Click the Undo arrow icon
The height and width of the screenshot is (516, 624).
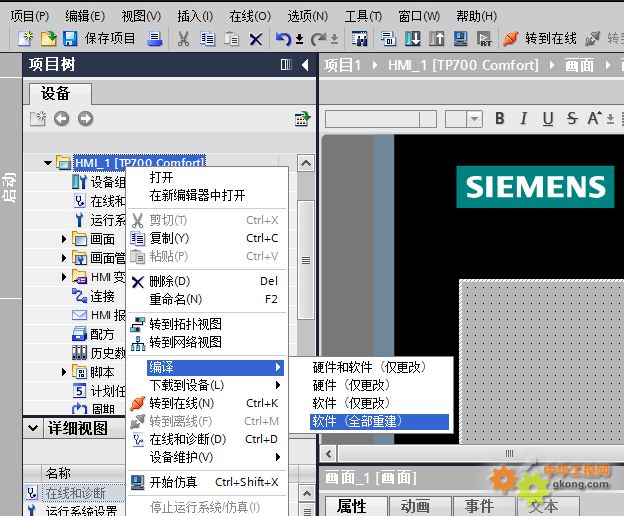283,39
